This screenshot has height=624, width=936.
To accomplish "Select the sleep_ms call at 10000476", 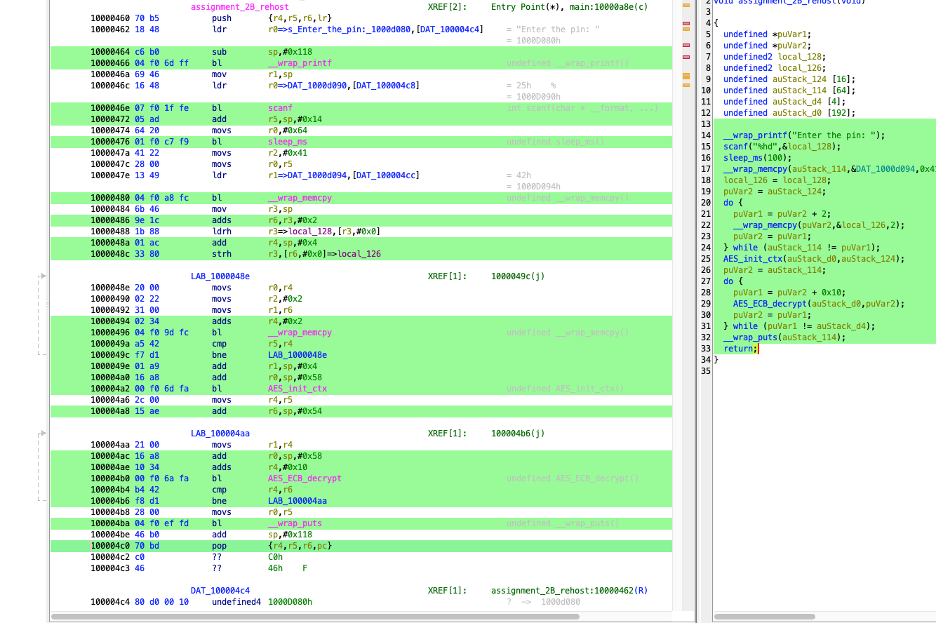I will [287, 142].
